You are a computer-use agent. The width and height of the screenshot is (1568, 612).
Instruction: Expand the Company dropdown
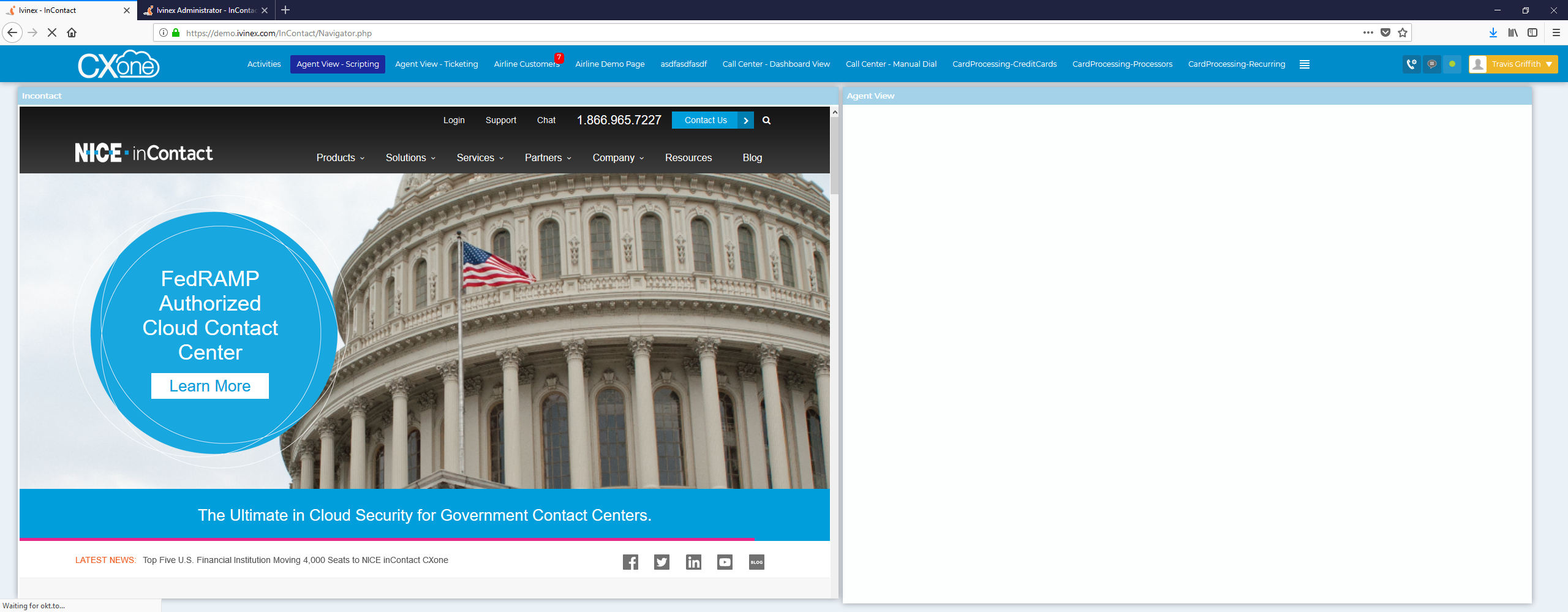(x=618, y=157)
